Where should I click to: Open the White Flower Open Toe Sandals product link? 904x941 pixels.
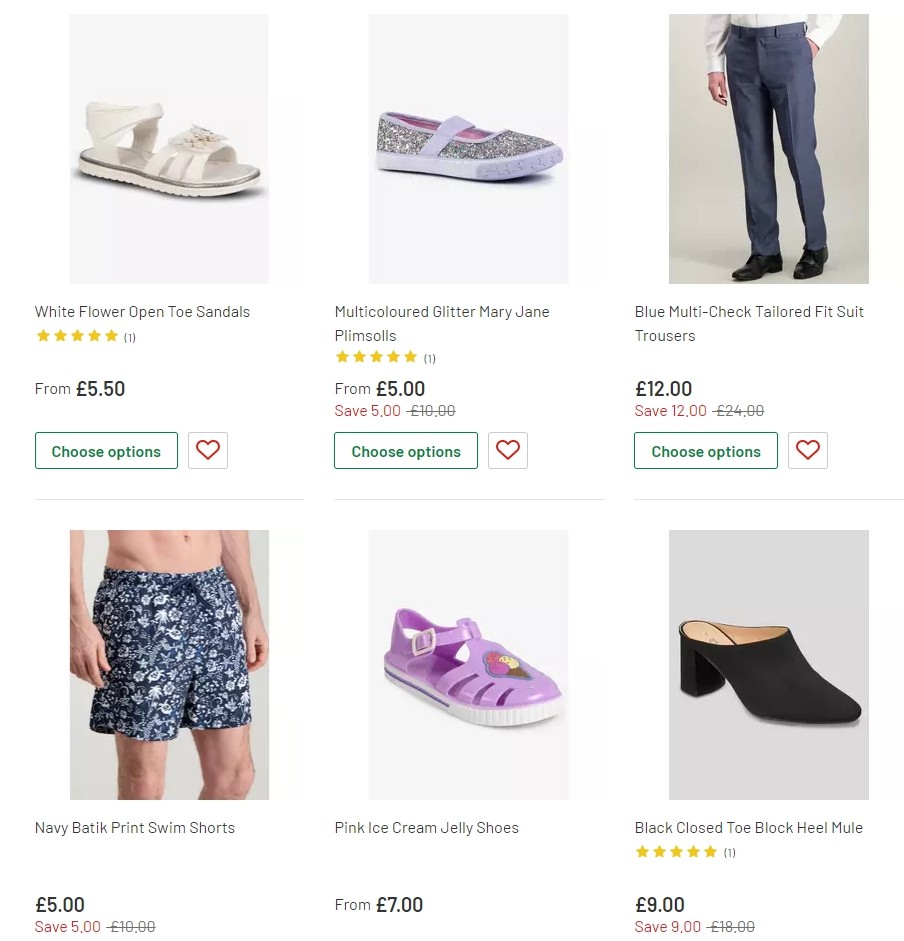142,311
